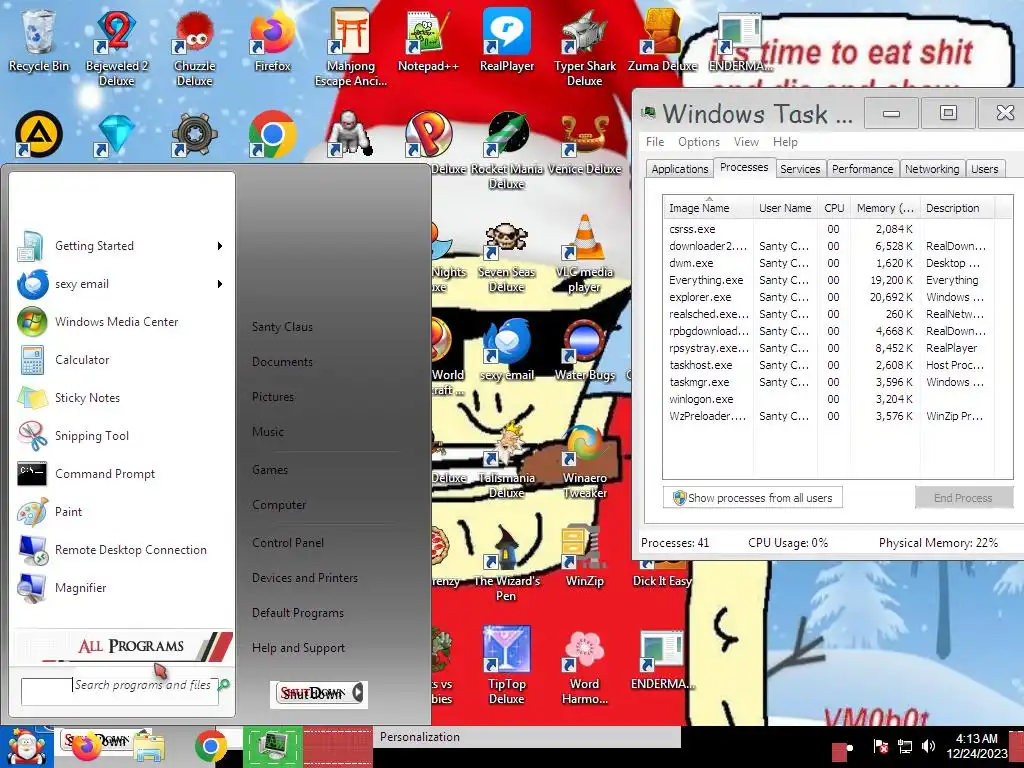Click the Start menu Shut Down button
Image resolution: width=1024 pixels, height=768 pixels.
point(312,693)
